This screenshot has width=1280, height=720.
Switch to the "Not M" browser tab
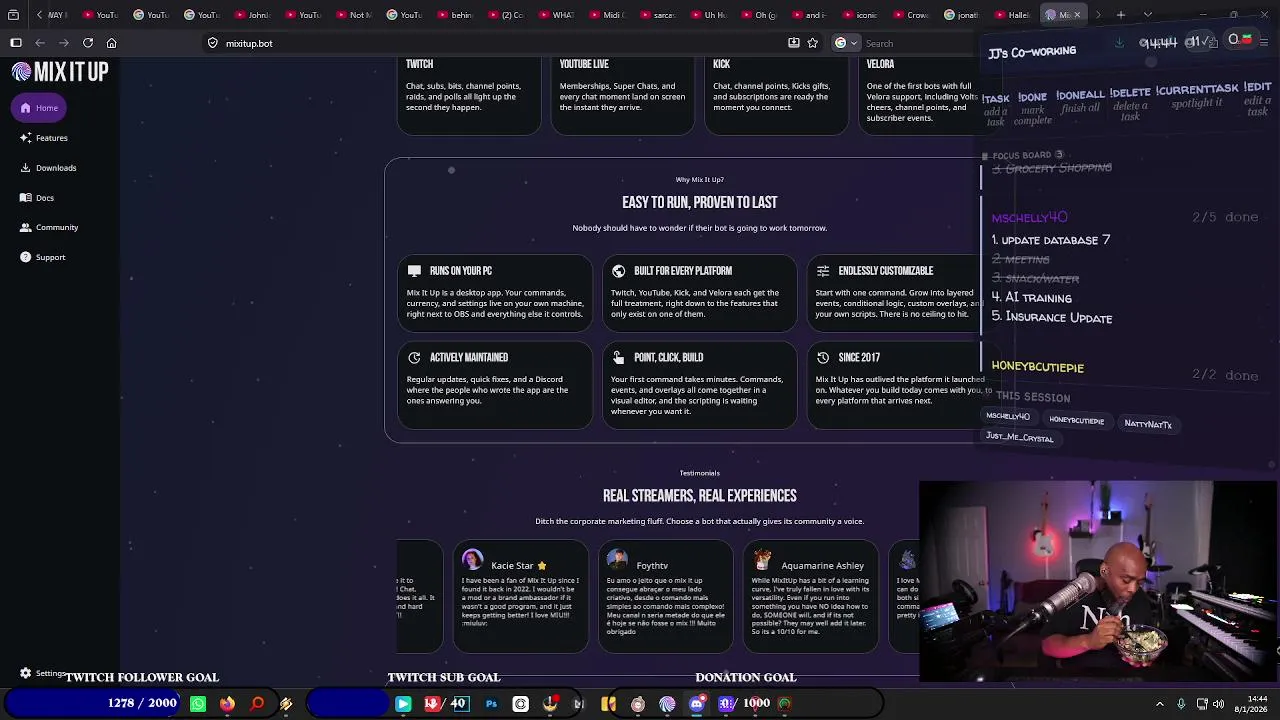(x=353, y=15)
